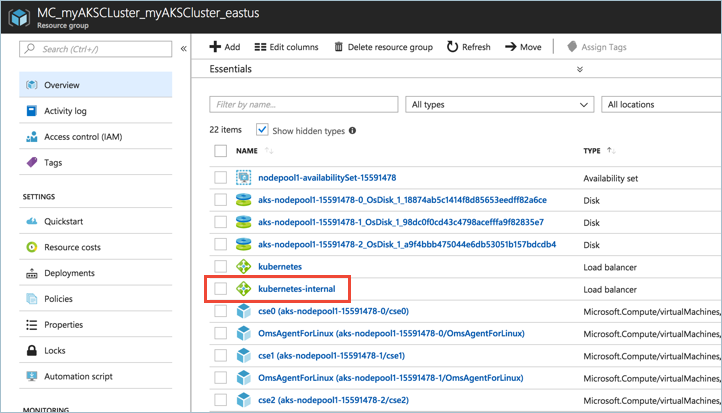Check the cse0 row checkbox
Image resolution: width=722 pixels, height=413 pixels.
tap(221, 311)
